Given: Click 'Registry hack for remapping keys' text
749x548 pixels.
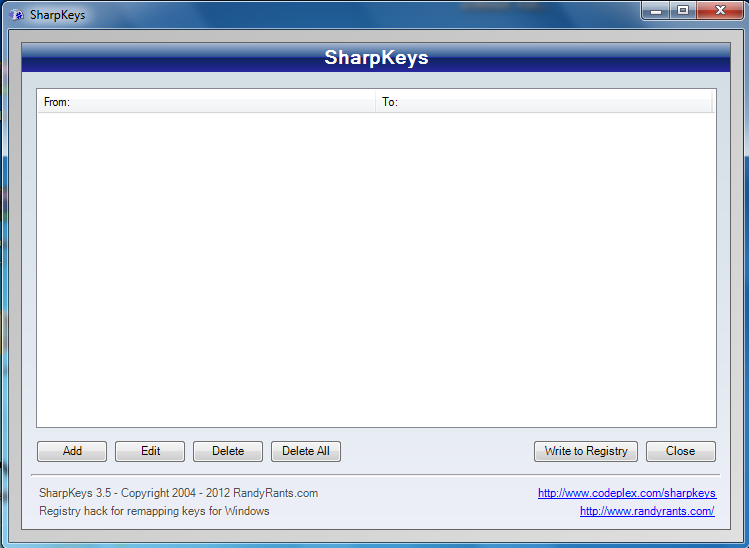Looking at the screenshot, I should [x=154, y=511].
